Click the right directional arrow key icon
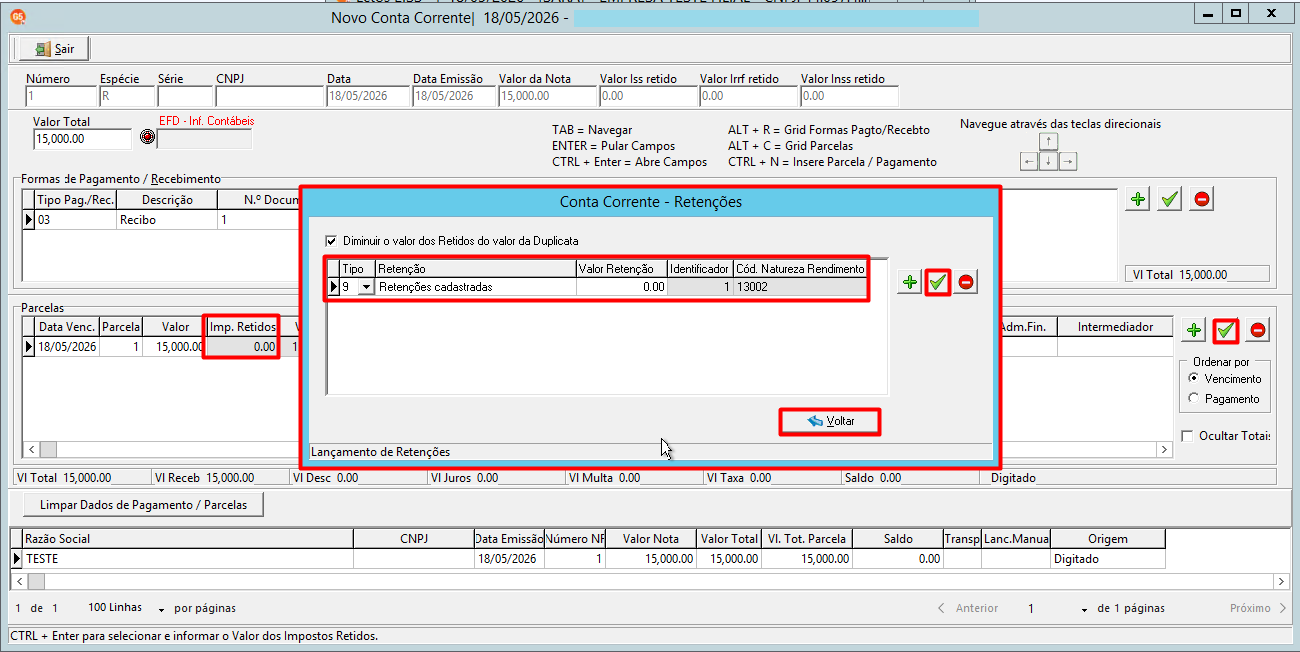Viewport: 1300px width, 652px height. tap(1067, 161)
